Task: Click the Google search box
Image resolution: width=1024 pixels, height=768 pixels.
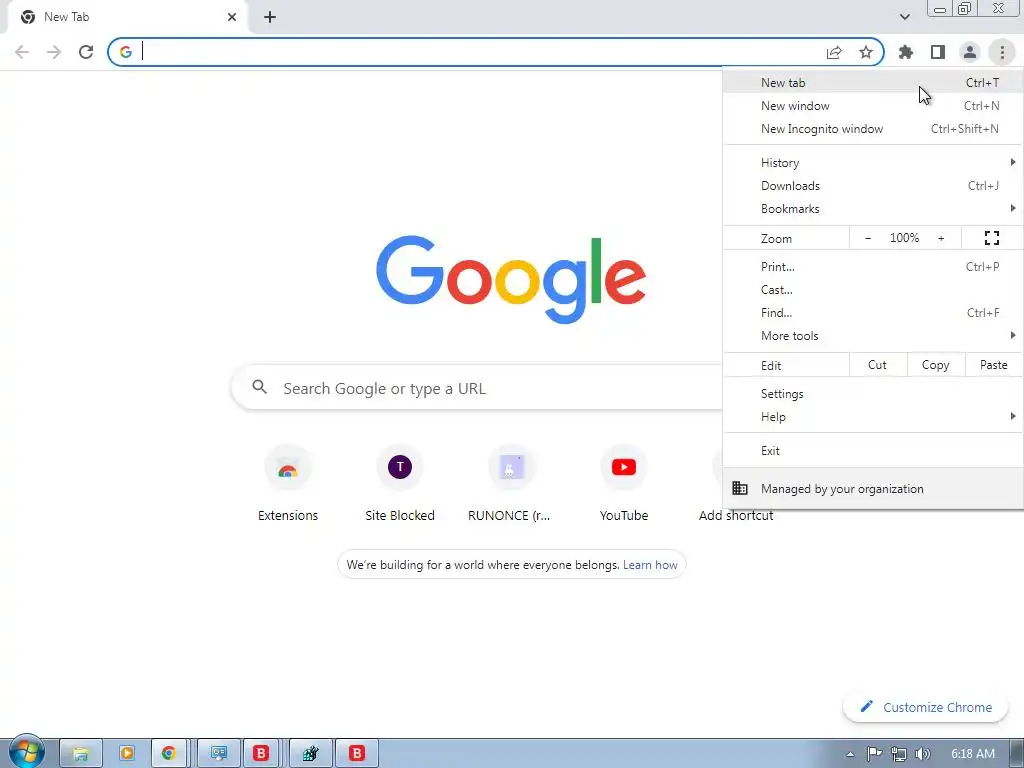Action: [477, 388]
